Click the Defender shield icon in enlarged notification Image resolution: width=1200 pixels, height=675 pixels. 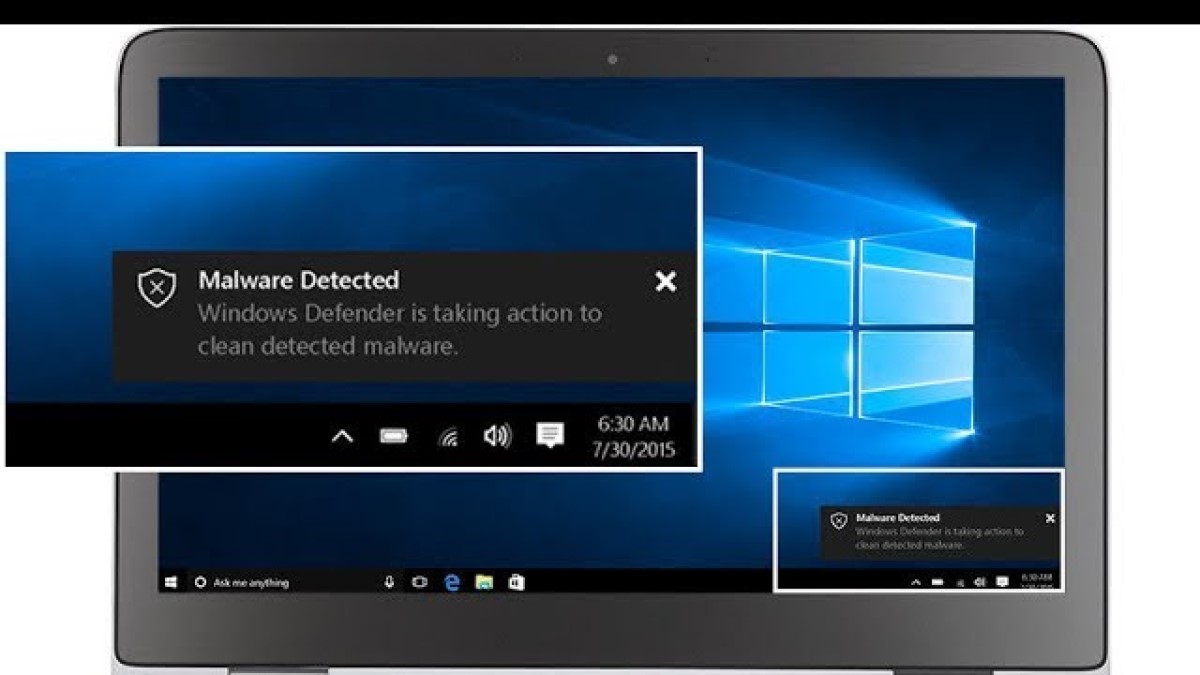[156, 288]
